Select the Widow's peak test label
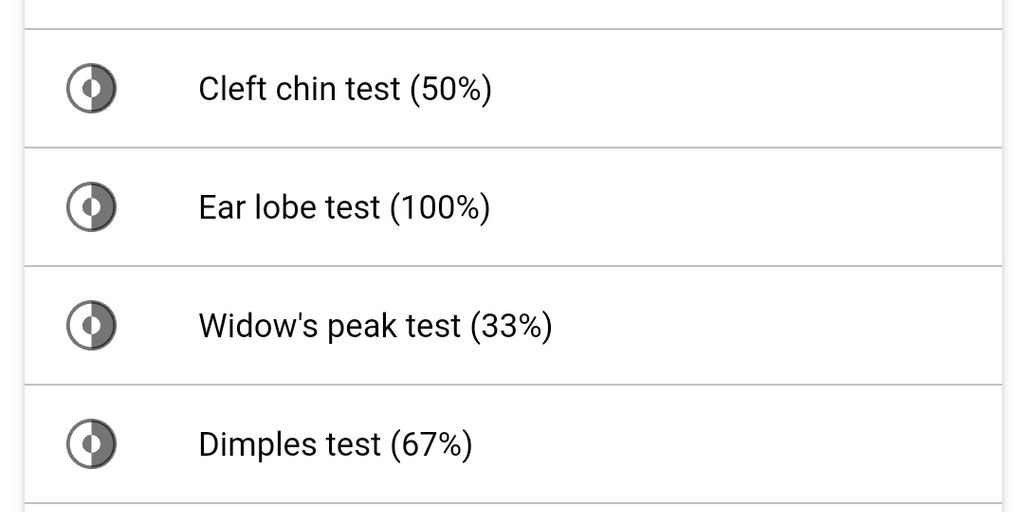Viewport: 1024px width, 512px height. pos(330,326)
